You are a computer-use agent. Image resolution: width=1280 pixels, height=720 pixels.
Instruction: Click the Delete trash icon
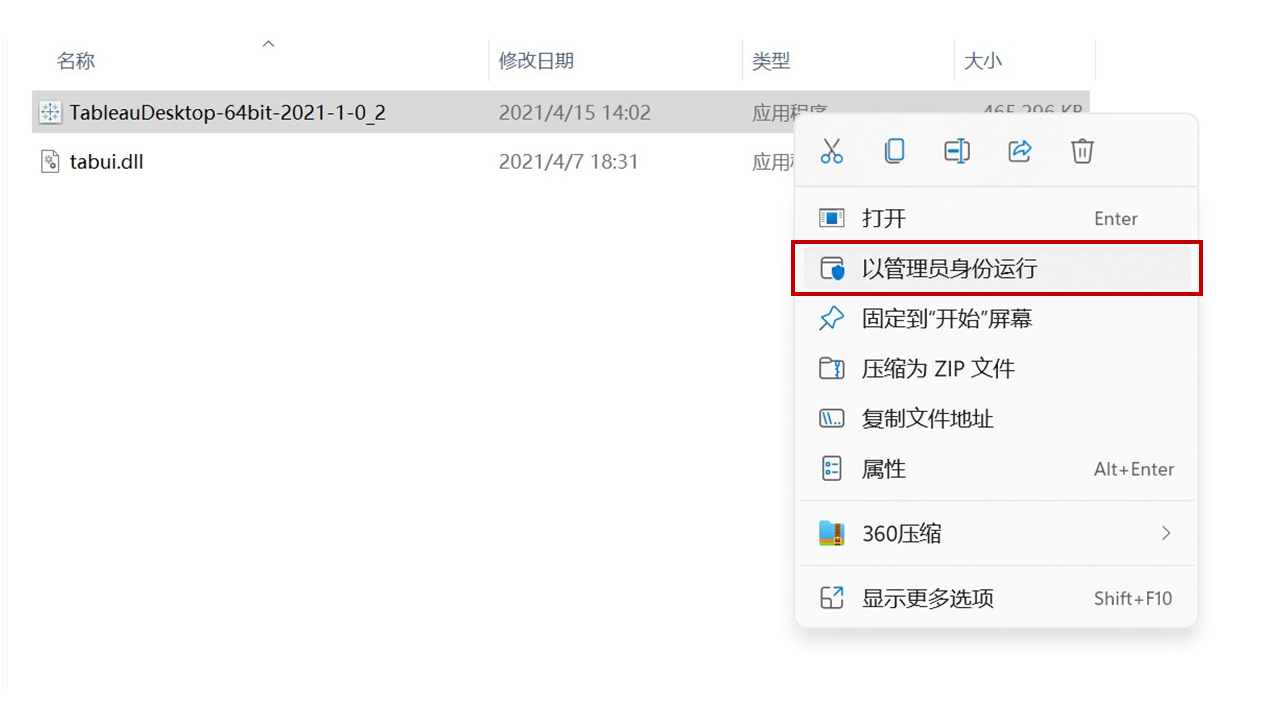tap(1082, 151)
